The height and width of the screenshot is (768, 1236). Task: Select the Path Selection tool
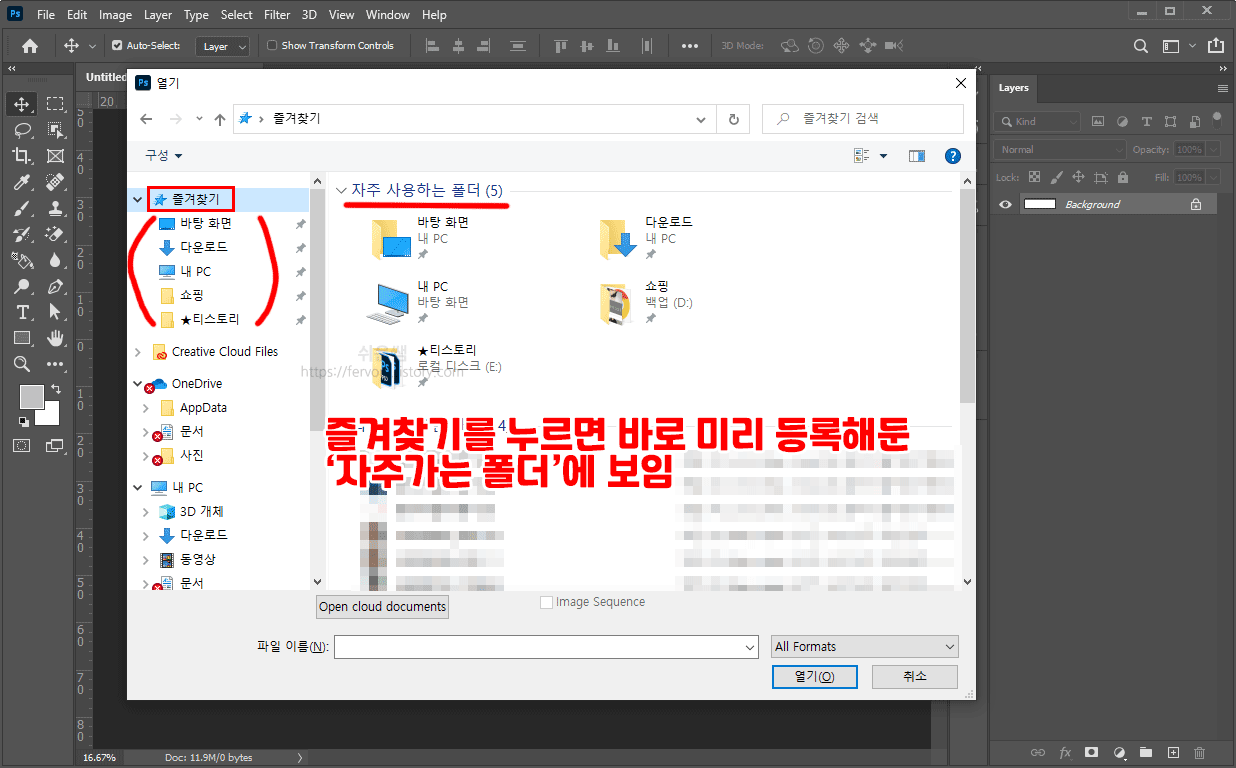tap(55, 312)
